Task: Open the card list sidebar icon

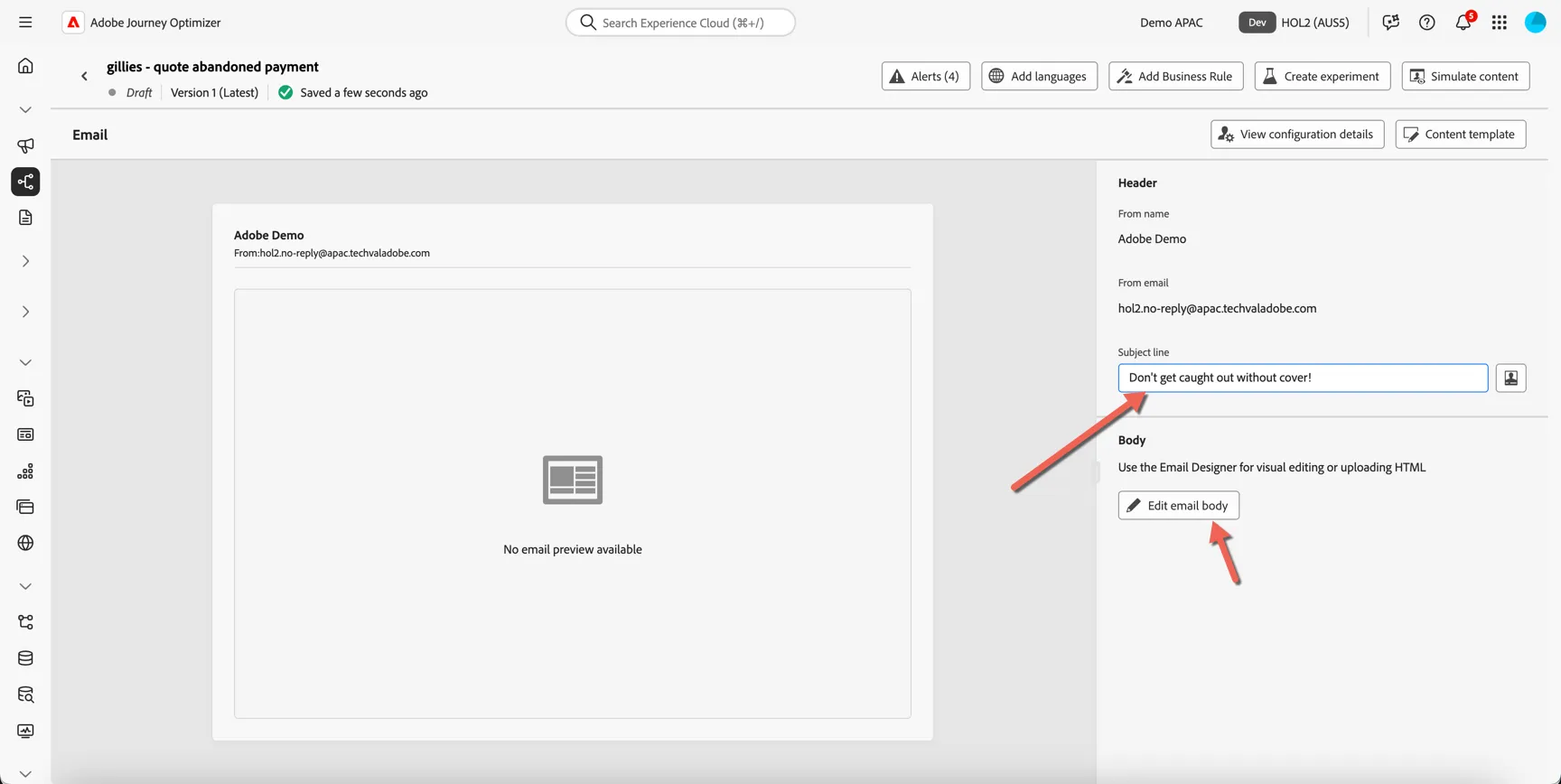Action: coord(25,434)
